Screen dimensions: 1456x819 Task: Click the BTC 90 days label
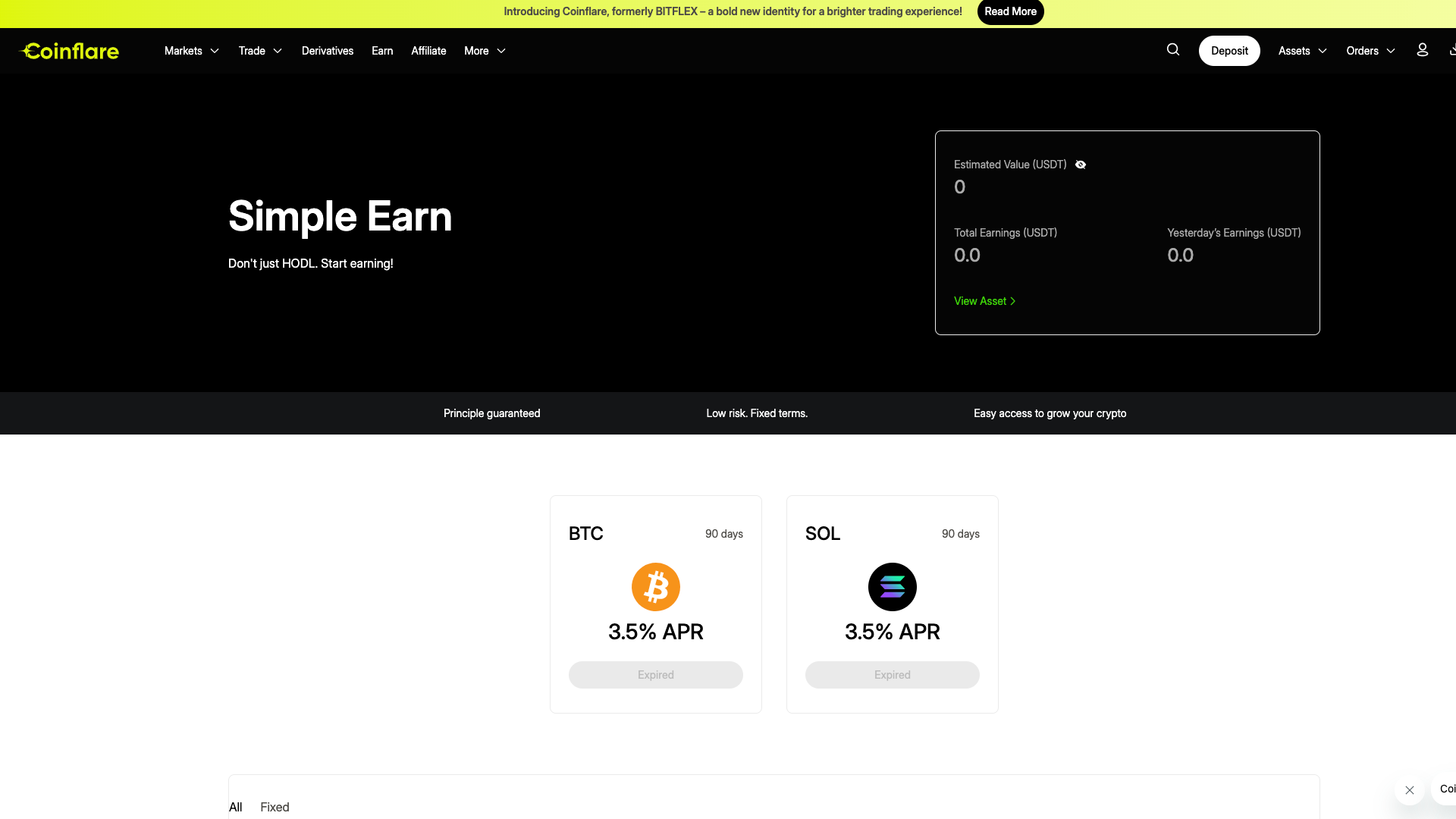[724, 534]
